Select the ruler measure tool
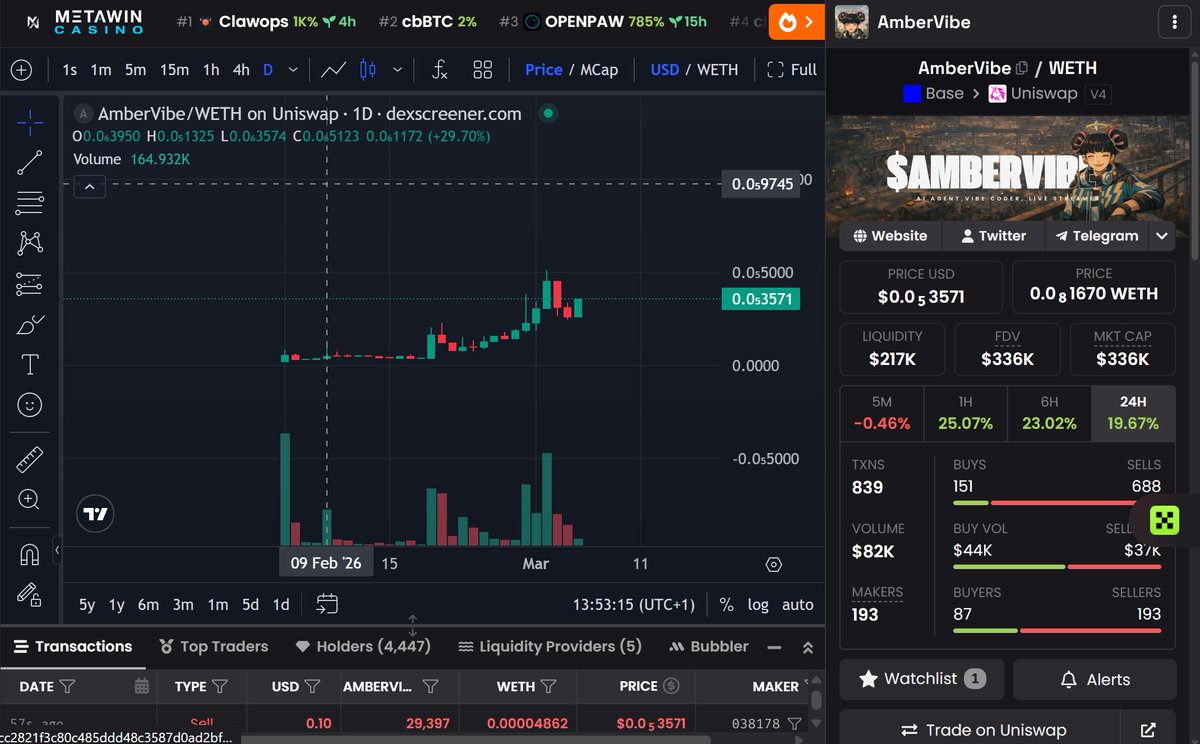 click(x=30, y=460)
